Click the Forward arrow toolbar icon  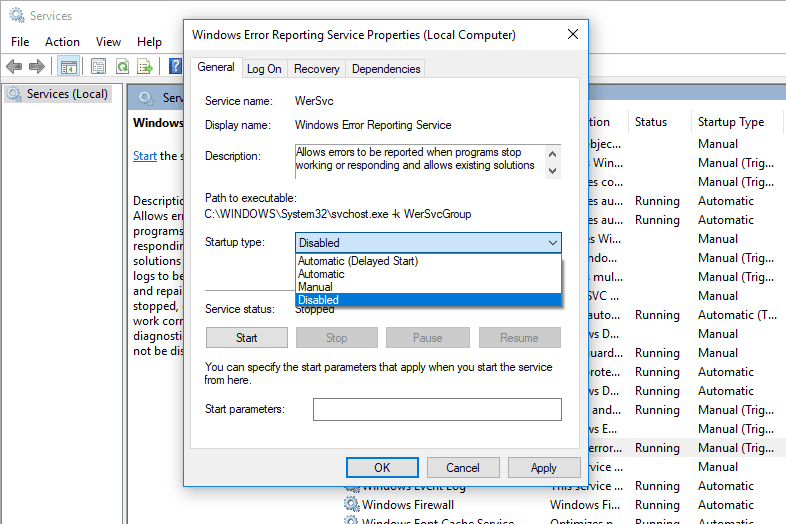pos(37,66)
